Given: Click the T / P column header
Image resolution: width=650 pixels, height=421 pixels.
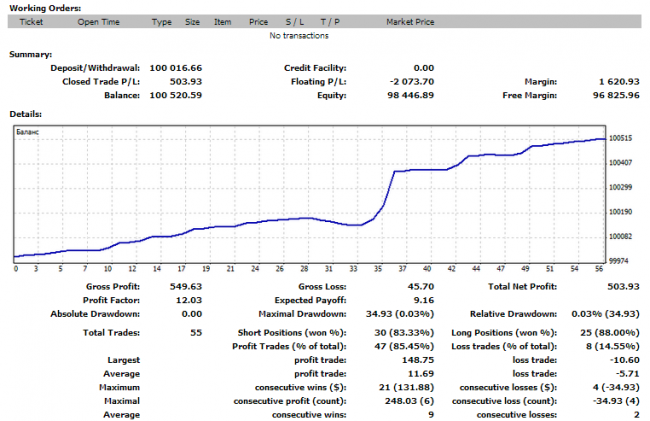Looking at the screenshot, I should point(330,21).
